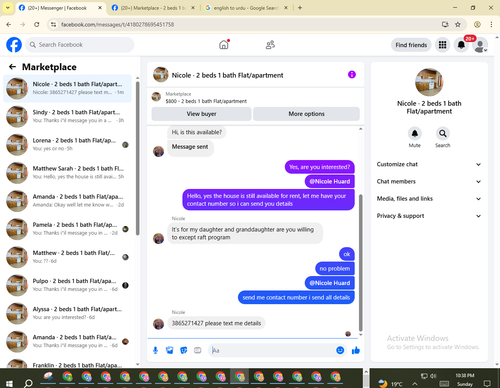Open conversation information purple icon
Image resolution: width=500 pixels, height=388 pixels.
(x=352, y=75)
